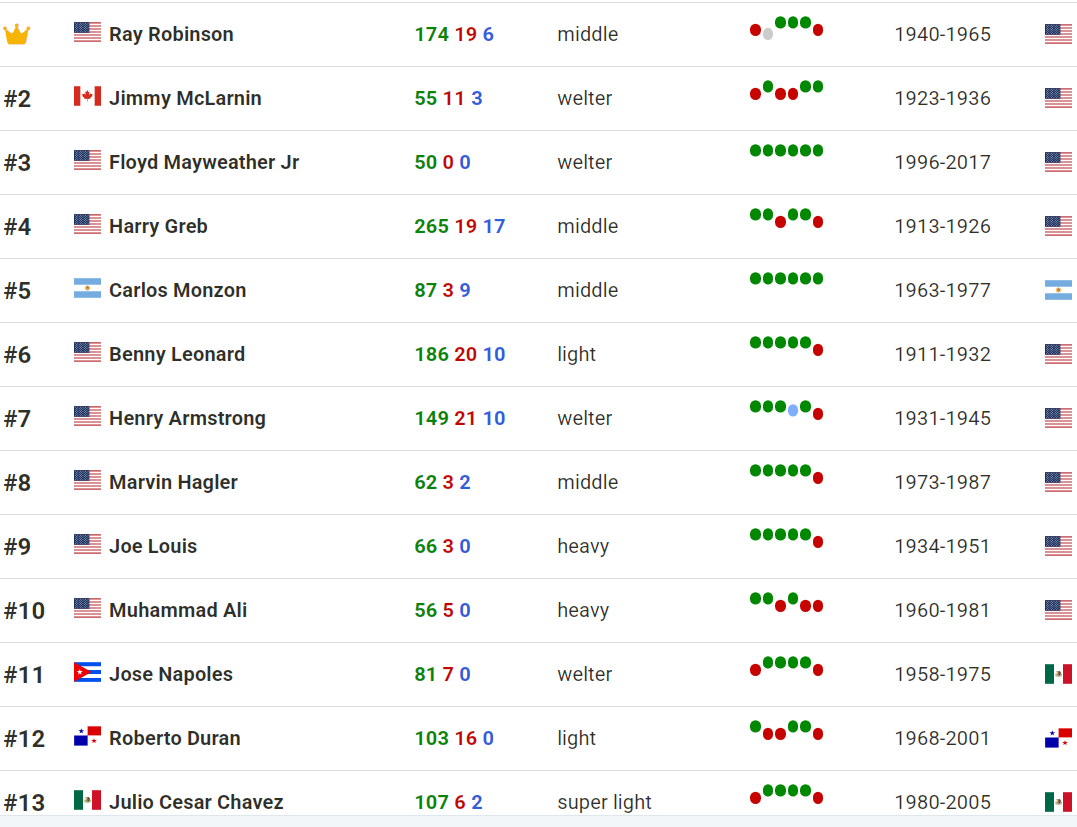The image size is (1077, 827).
Task: Click the gold crown rank icon
Action: coord(17,35)
